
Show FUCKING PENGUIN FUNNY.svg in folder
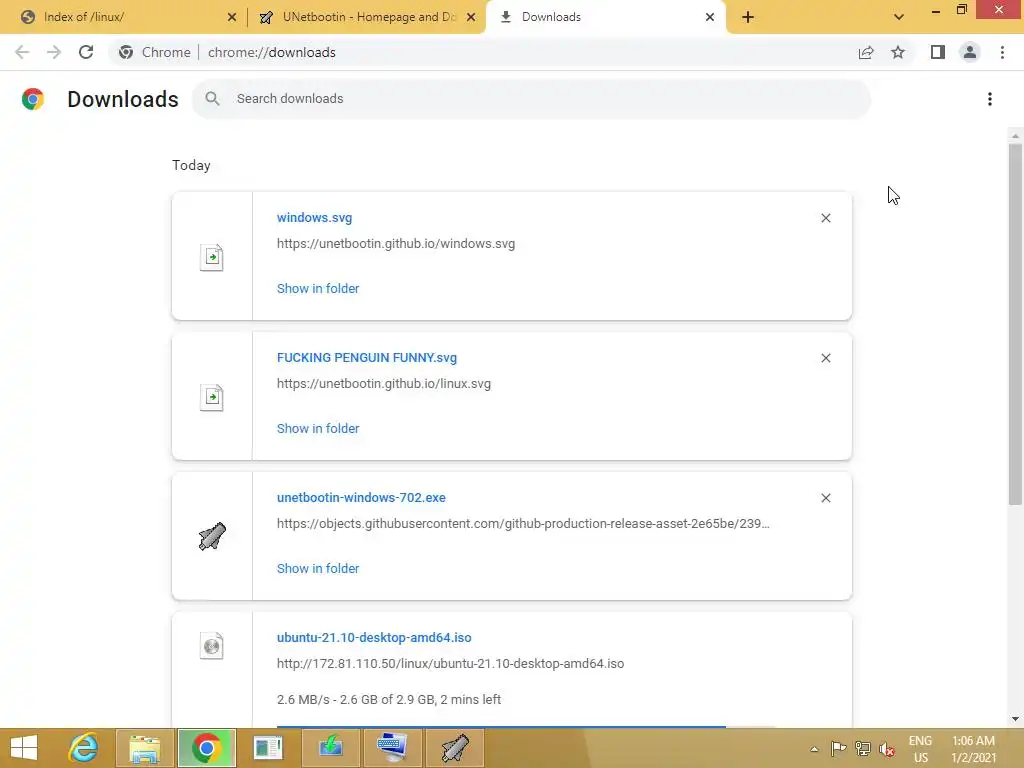click(x=318, y=428)
